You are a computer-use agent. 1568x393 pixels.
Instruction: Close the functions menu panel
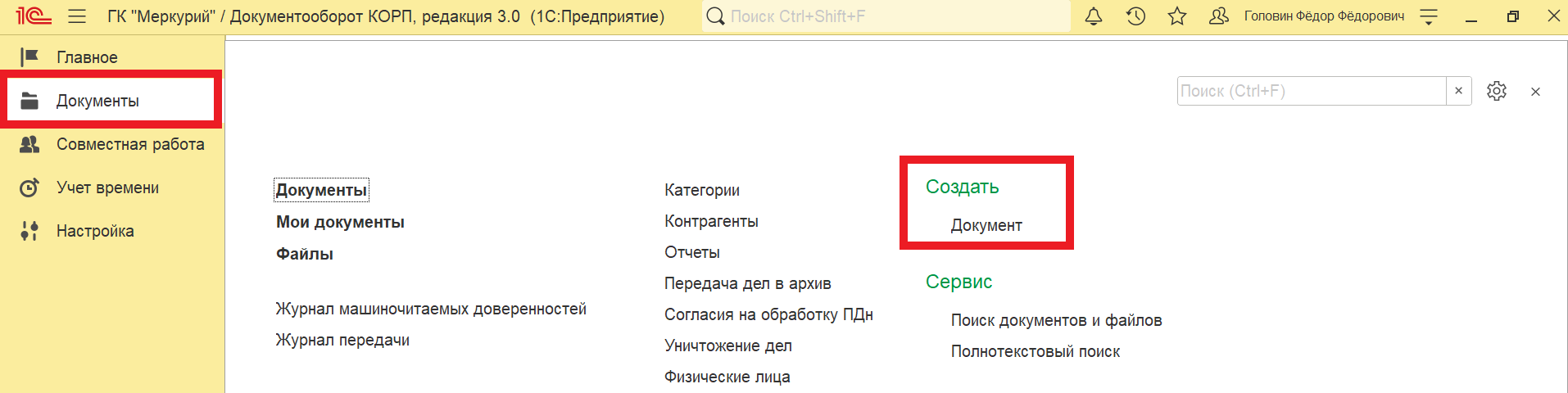(1535, 92)
